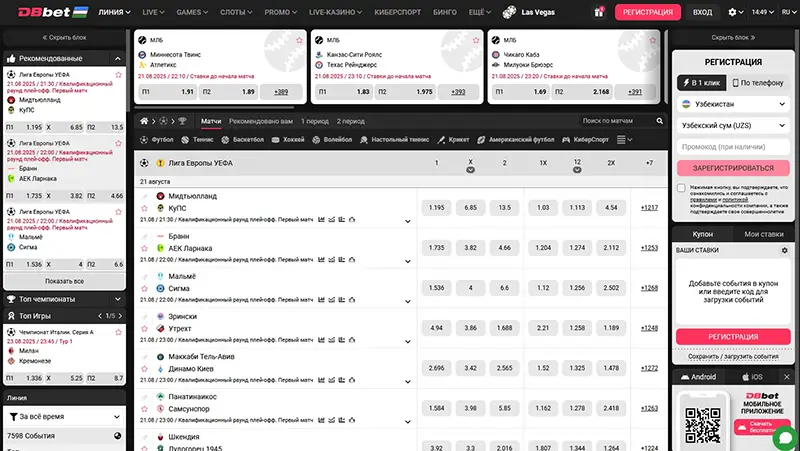Open the Купон tab
Screen dimensions: 800x451
[x=703, y=234]
